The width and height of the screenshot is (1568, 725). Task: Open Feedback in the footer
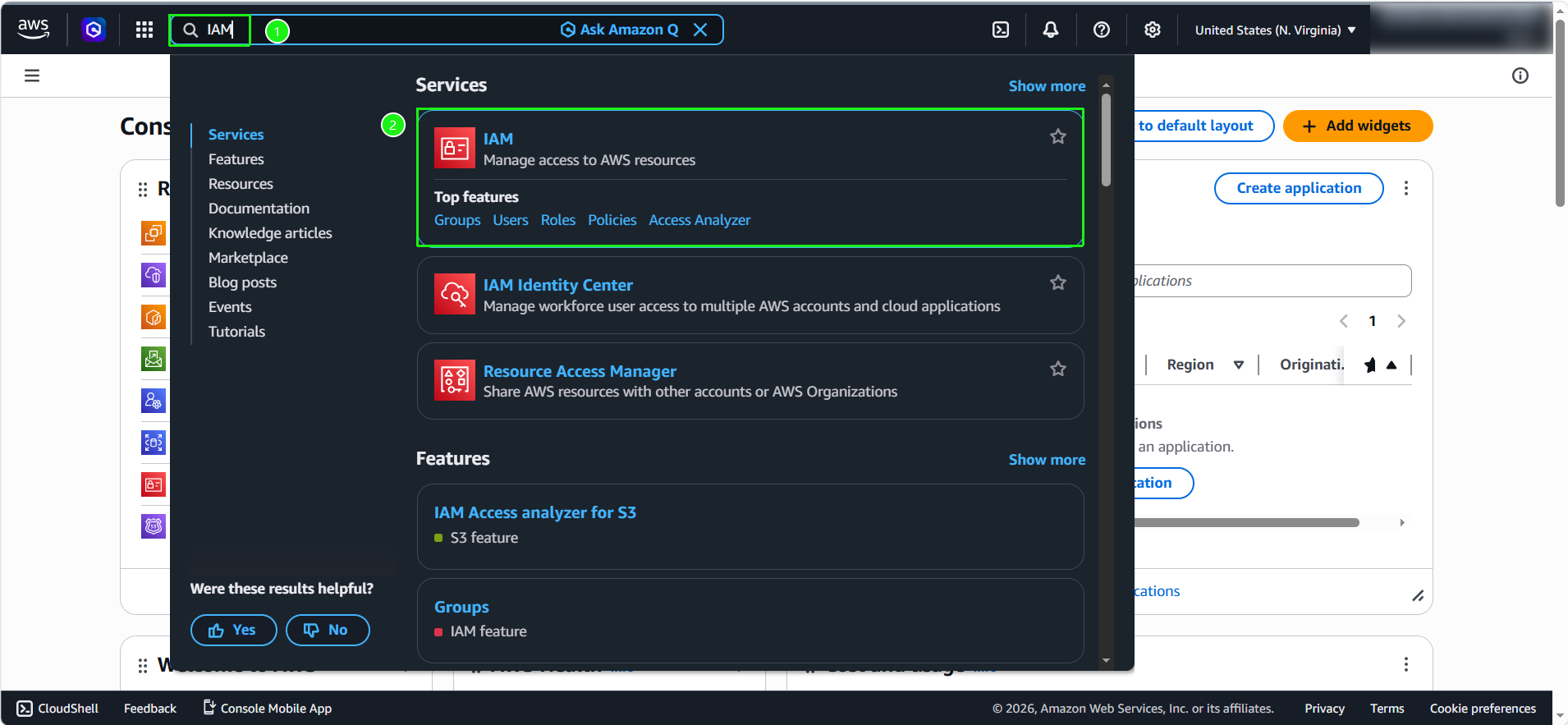click(x=150, y=708)
